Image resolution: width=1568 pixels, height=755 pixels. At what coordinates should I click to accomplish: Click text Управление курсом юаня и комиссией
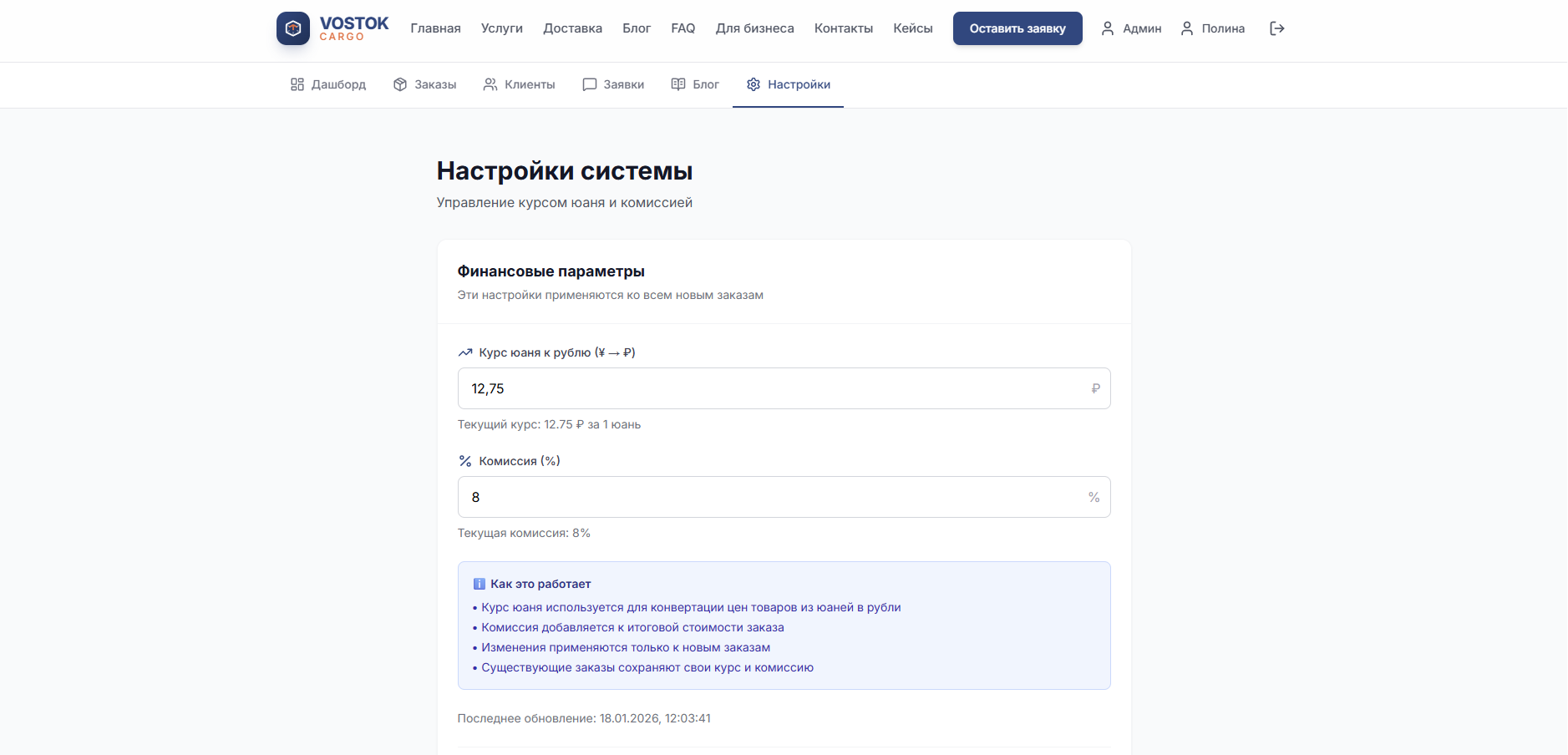[x=565, y=203]
